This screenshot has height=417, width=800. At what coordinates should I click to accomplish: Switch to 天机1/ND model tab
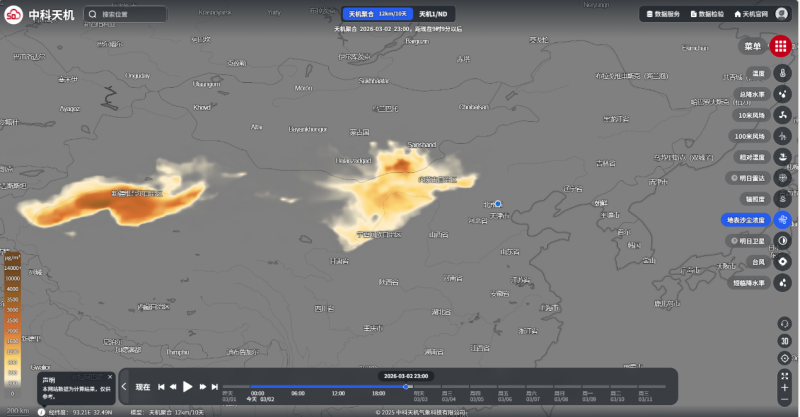tap(433, 14)
